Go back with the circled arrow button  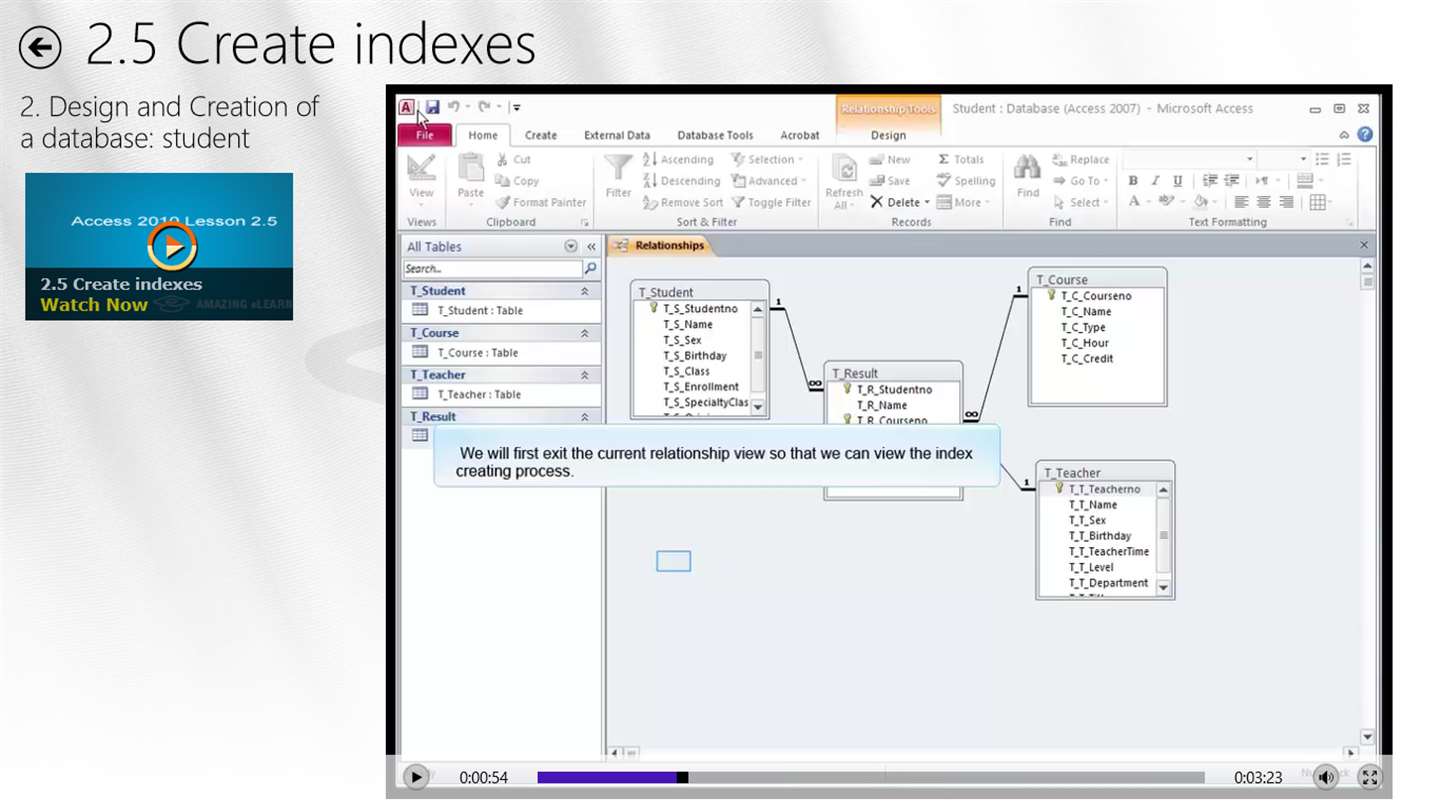pyautogui.click(x=40, y=46)
